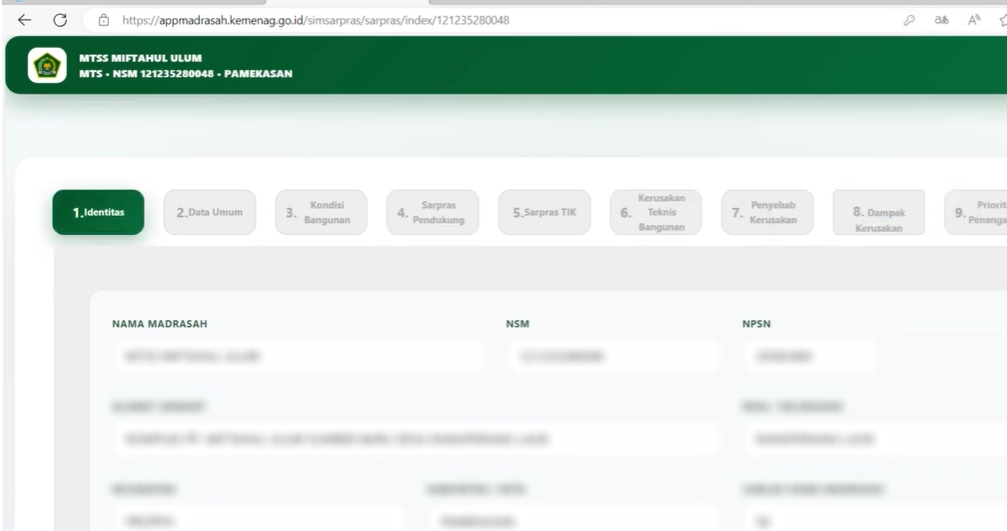Image resolution: width=1007 pixels, height=531 pixels.
Task: Reload the page with the refresh icon
Action: [x=60, y=20]
